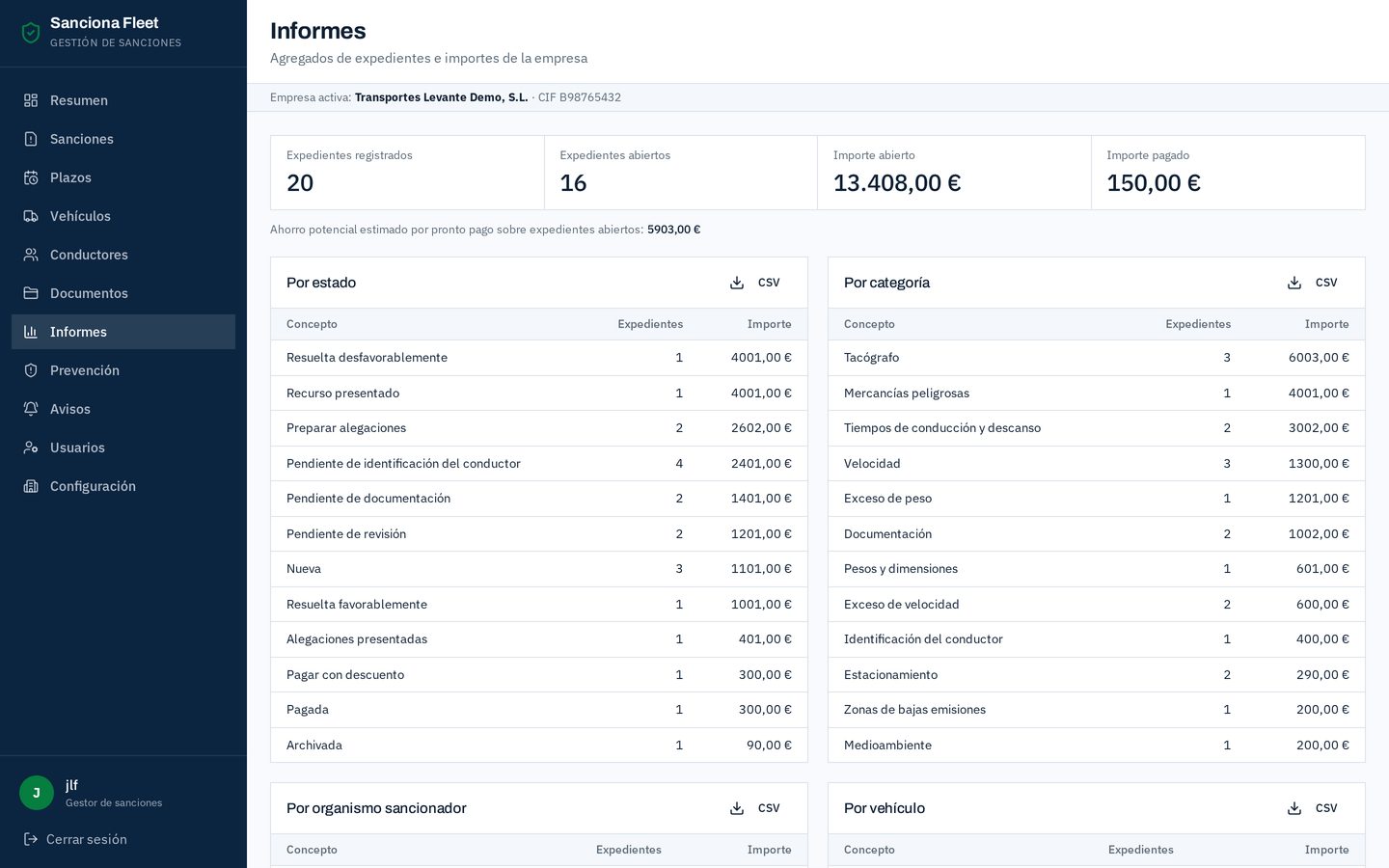Click the download icon in Por organismo sancionador
Viewport: 1389px width, 868px height.
737,808
